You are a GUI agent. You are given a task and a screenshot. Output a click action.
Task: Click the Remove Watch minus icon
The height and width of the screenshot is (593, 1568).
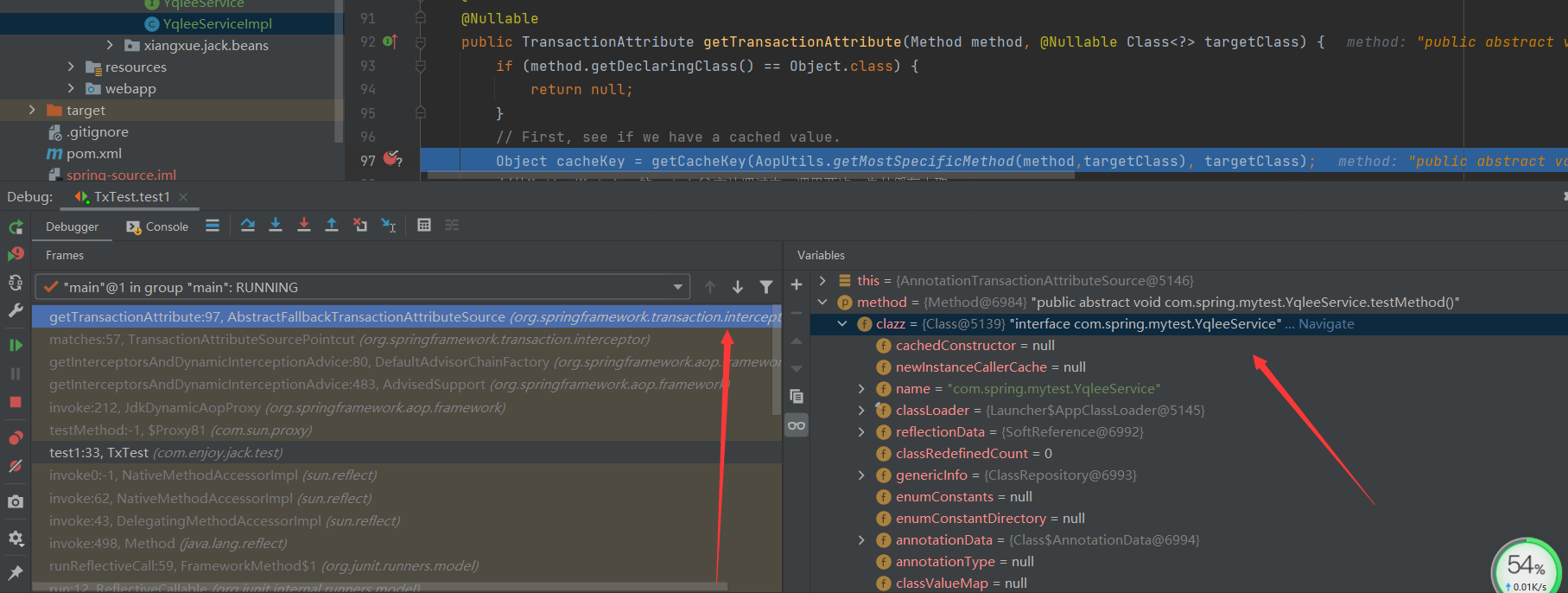point(797,313)
